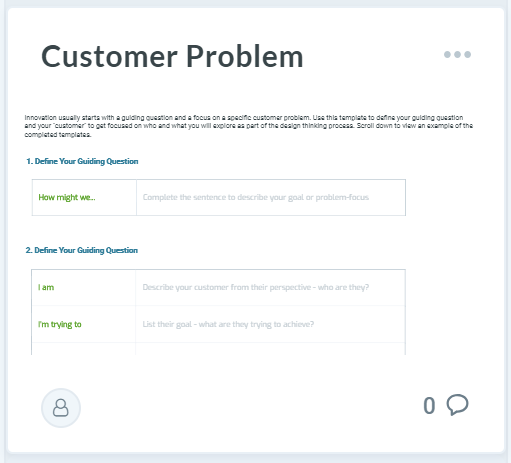The width and height of the screenshot is (511, 463).
Task: Click the "List their goal" field
Action: click(270, 324)
